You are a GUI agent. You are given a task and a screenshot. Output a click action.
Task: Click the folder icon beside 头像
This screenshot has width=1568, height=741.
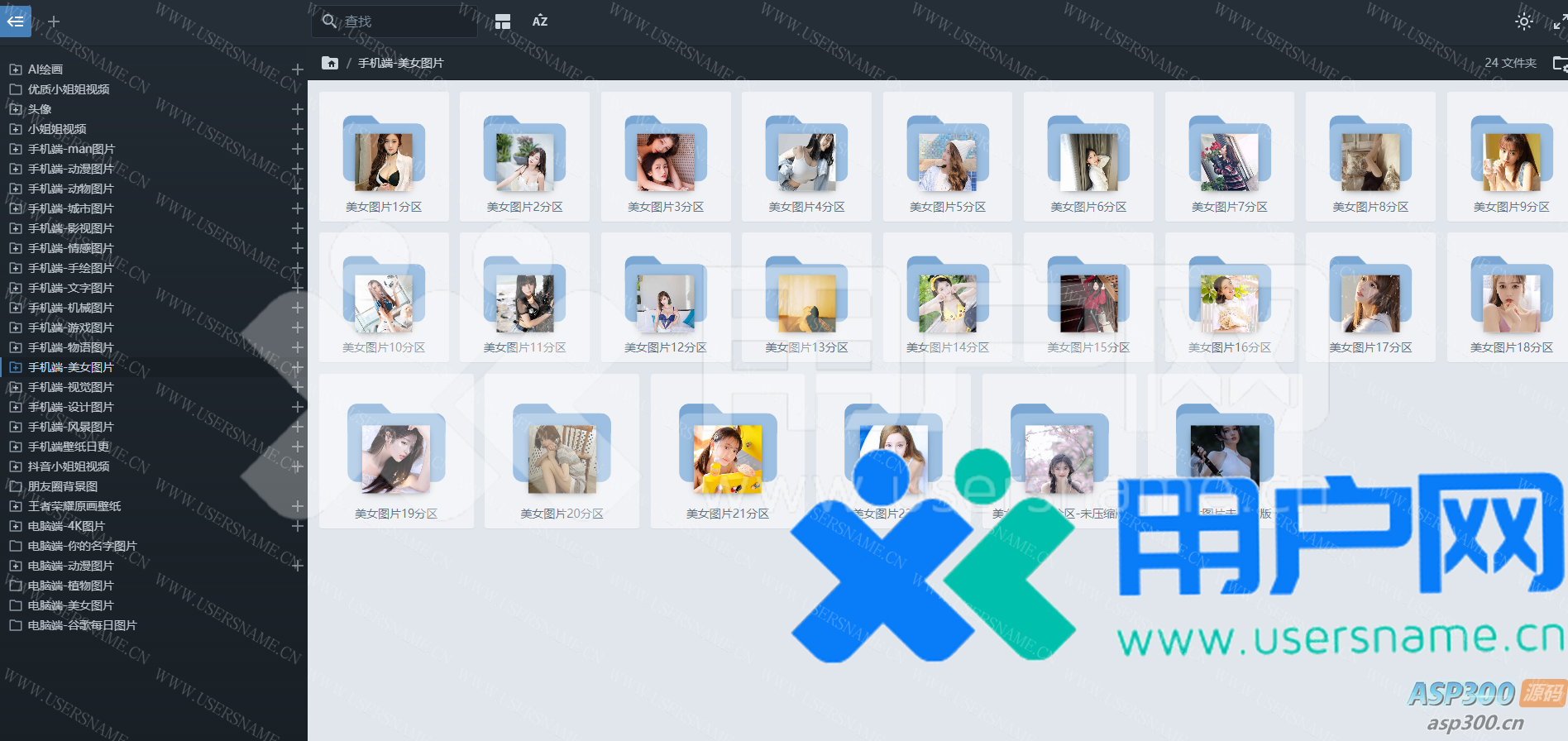tap(15, 109)
